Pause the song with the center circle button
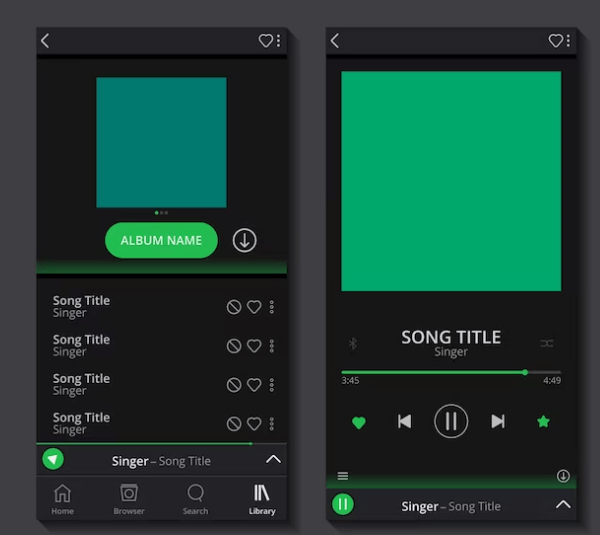The height and width of the screenshot is (535, 600). [x=451, y=421]
